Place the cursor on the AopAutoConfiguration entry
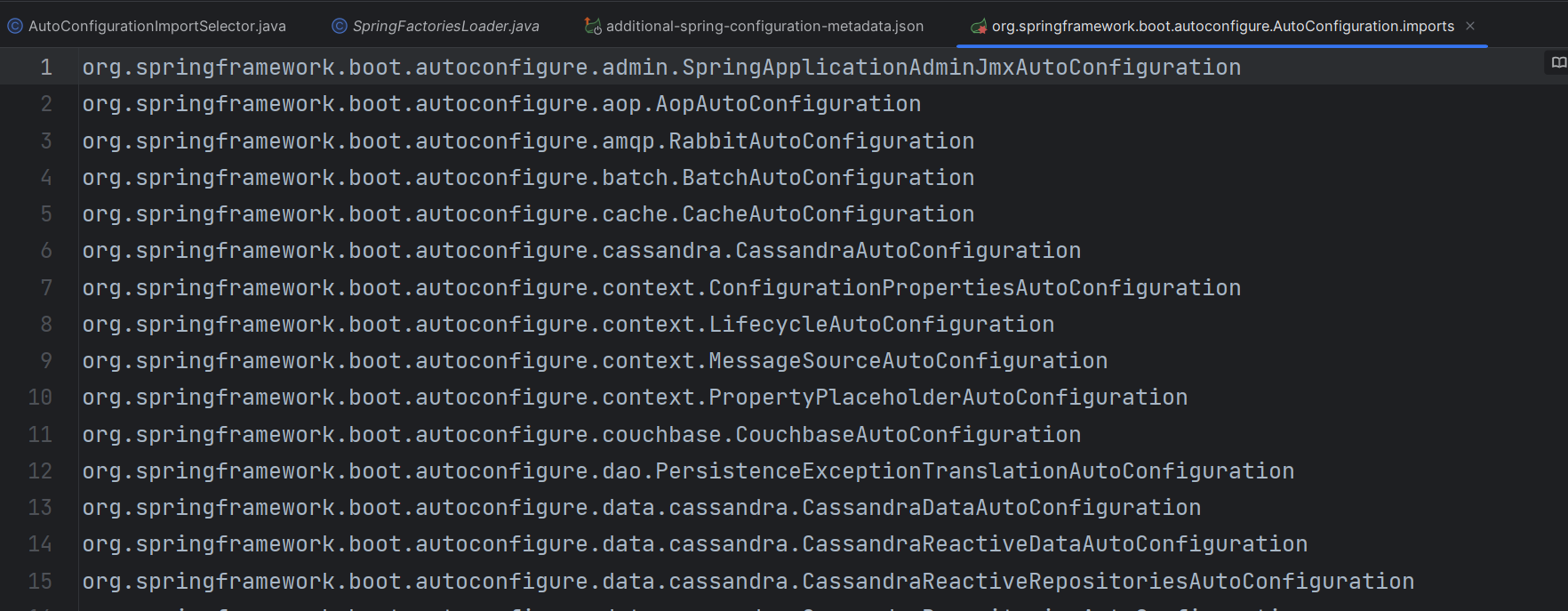Viewport: 1568px width, 611px height. click(x=788, y=104)
